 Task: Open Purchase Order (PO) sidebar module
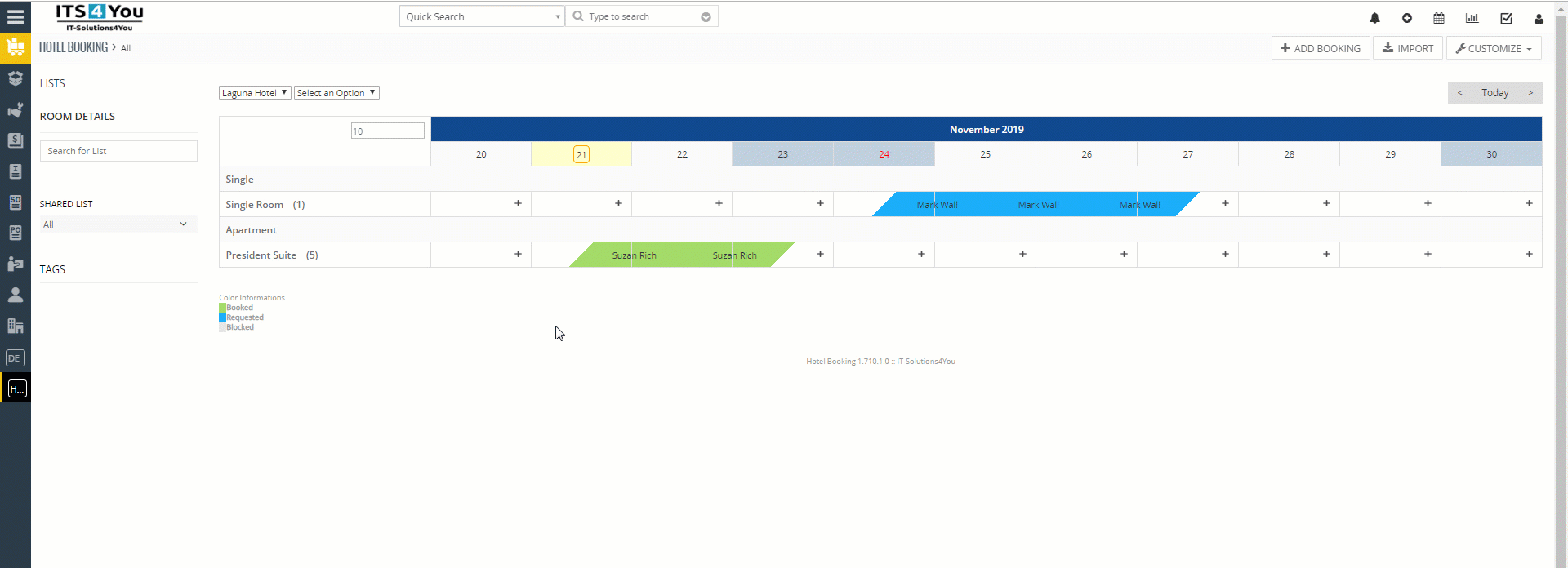pyautogui.click(x=15, y=233)
